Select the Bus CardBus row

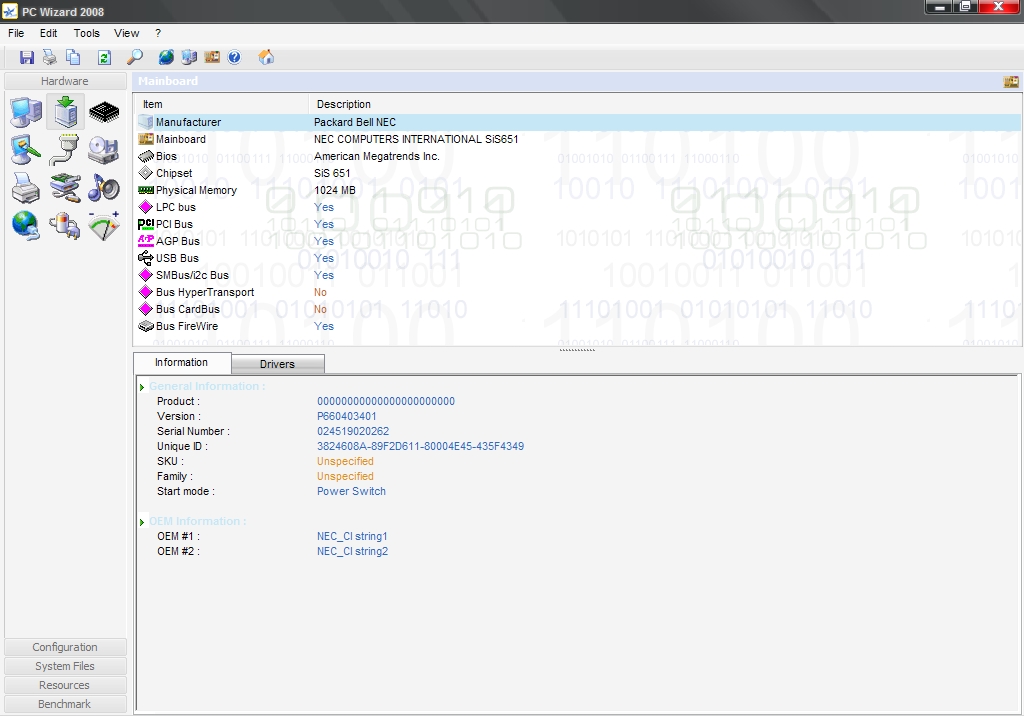[x=579, y=309]
